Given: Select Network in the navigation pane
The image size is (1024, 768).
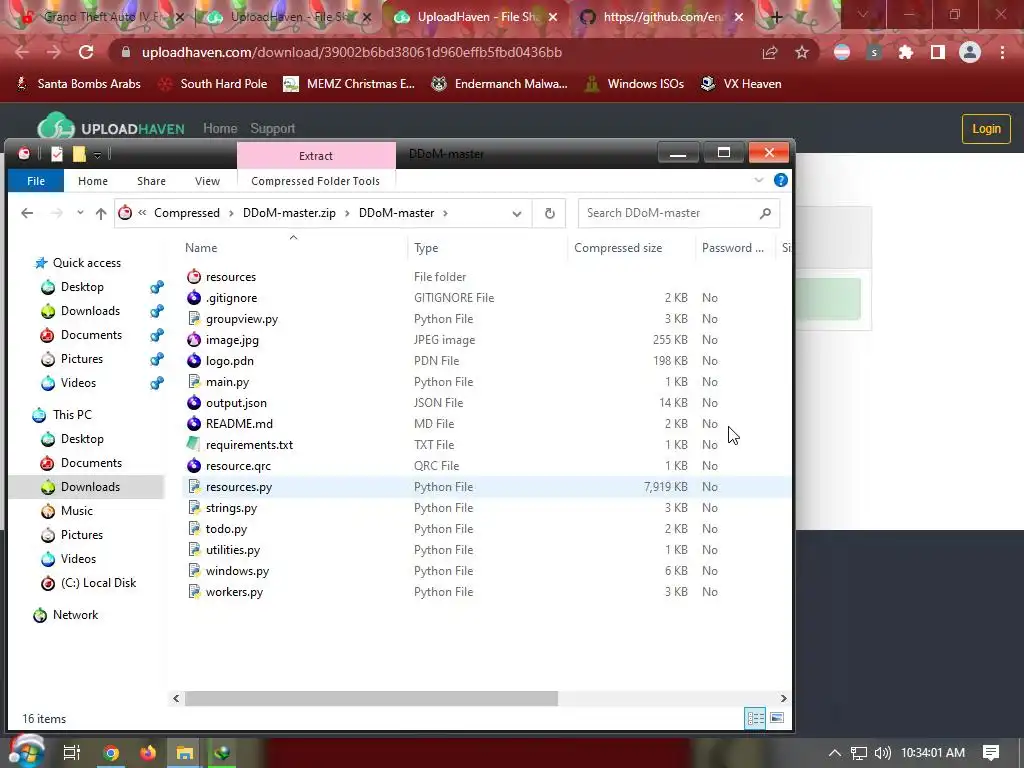Looking at the screenshot, I should tap(75, 615).
